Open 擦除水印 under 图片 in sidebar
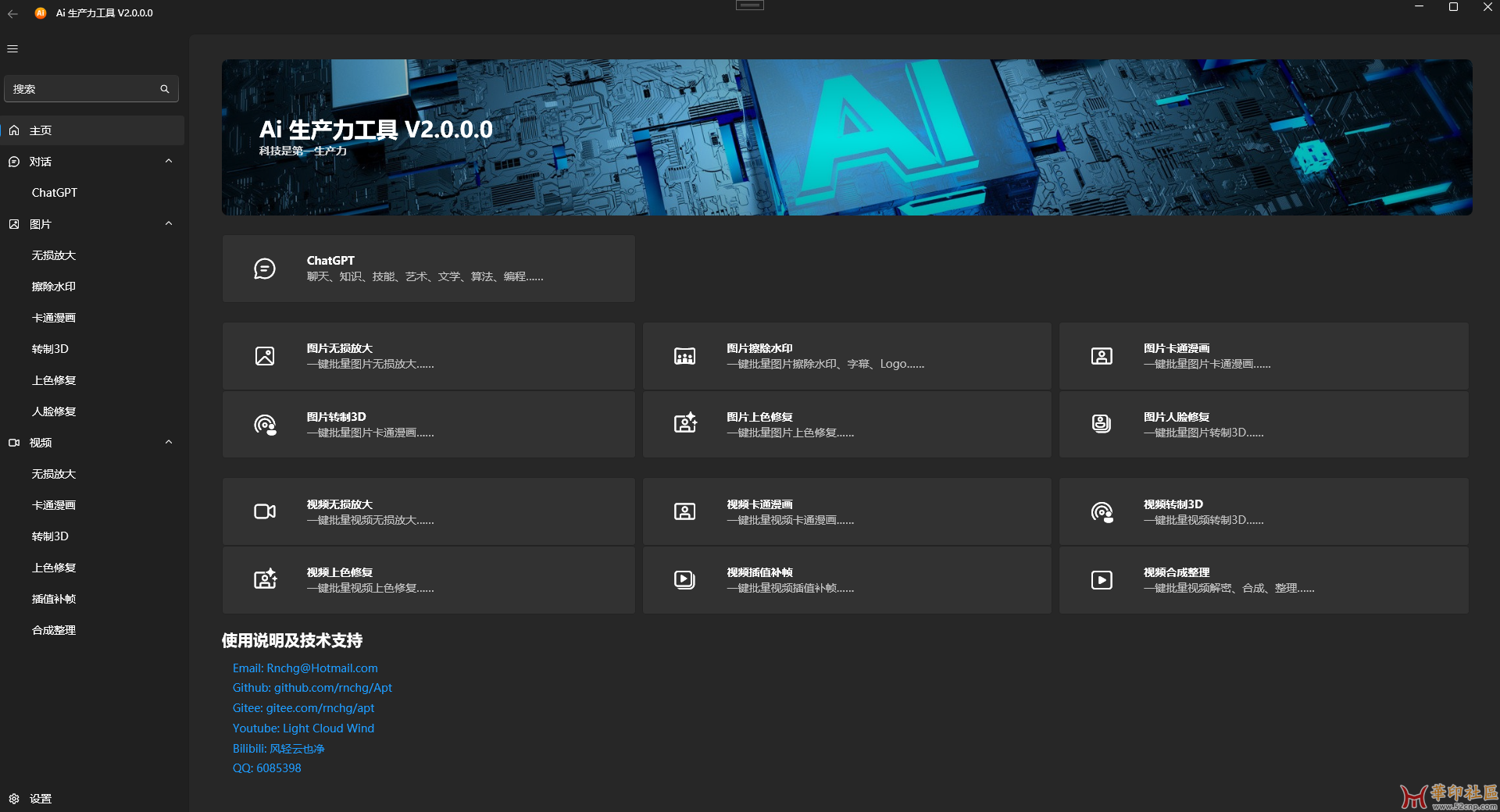1500x812 pixels. click(x=54, y=287)
